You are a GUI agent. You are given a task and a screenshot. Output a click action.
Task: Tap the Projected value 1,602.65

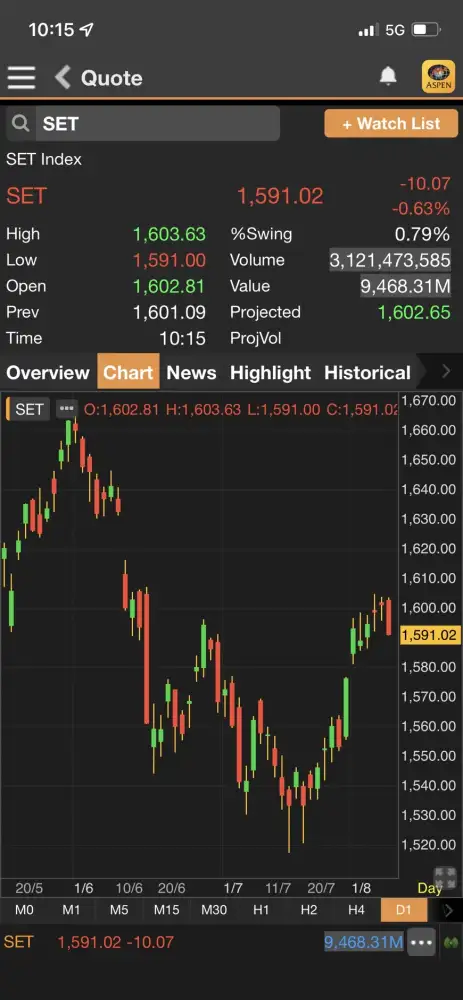pyautogui.click(x=414, y=312)
